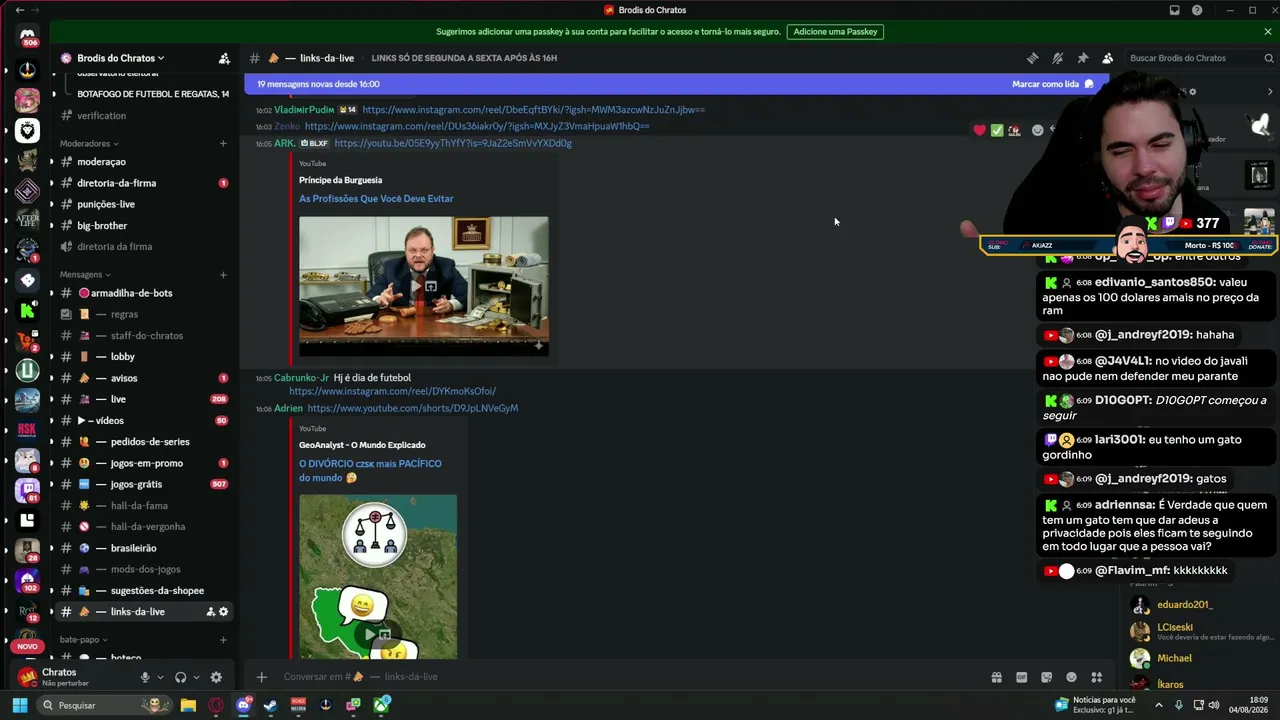Click Marcar como lida in the new messages bar
The width and height of the screenshot is (1280, 720).
[1052, 84]
